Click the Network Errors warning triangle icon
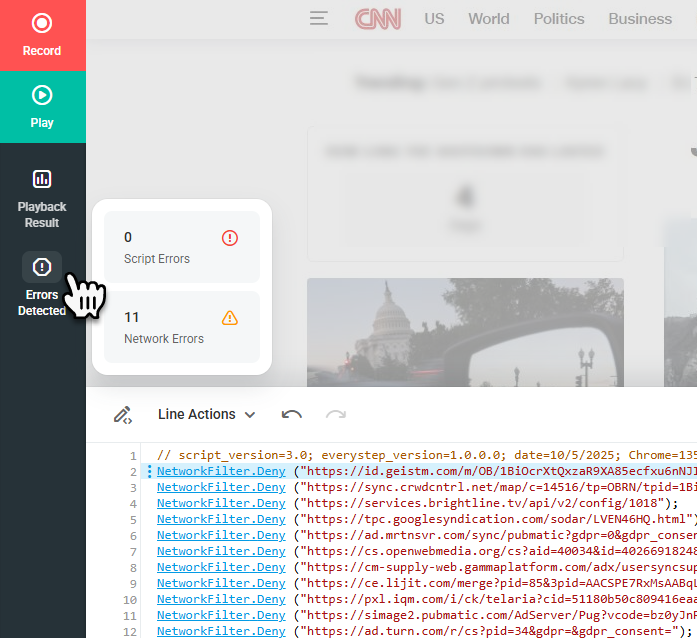The image size is (697, 638). (x=230, y=318)
